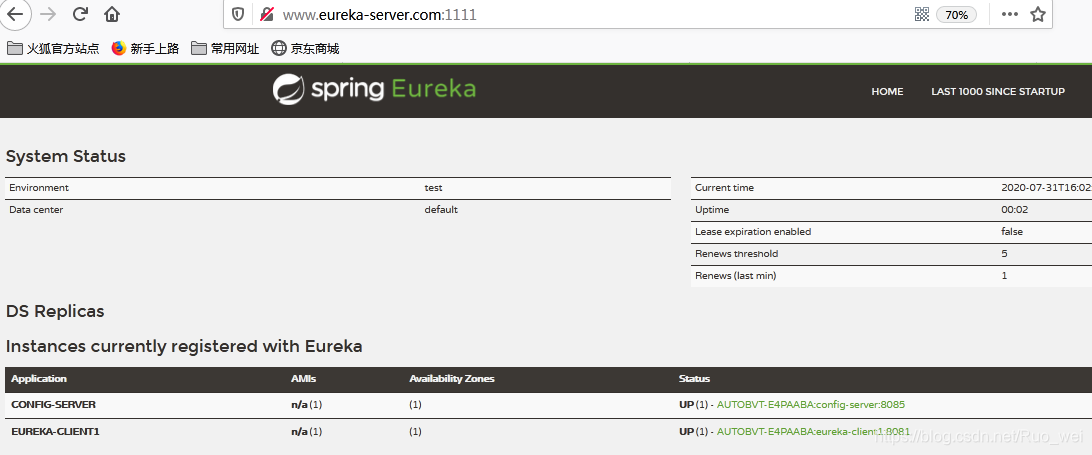The height and width of the screenshot is (455, 1092).
Task: Click the Data center row label
Action: pyautogui.click(x=36, y=209)
